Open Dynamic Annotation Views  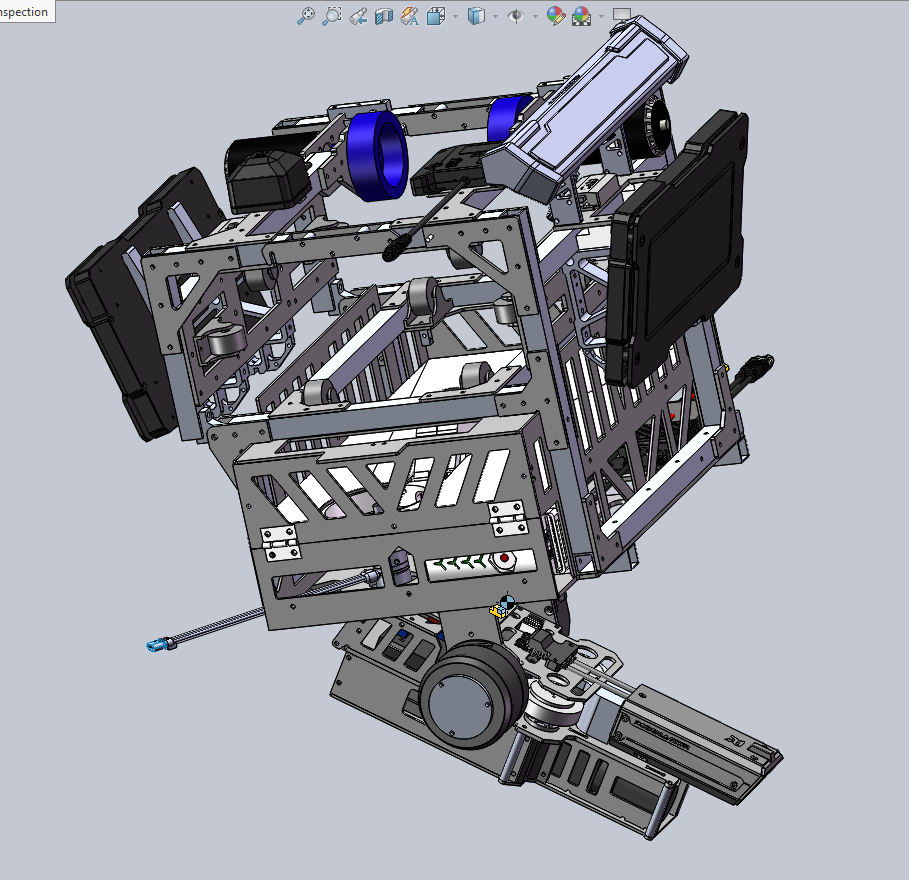(409, 16)
